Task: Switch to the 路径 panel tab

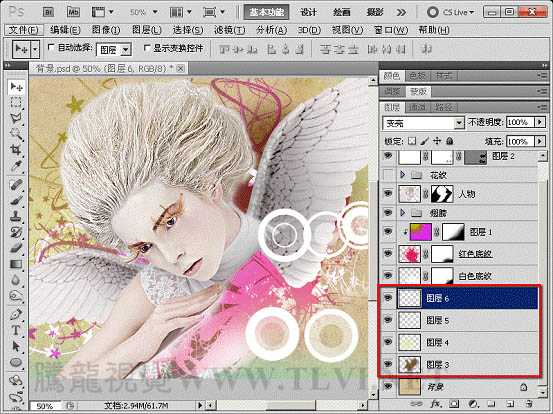Action: coord(443,107)
